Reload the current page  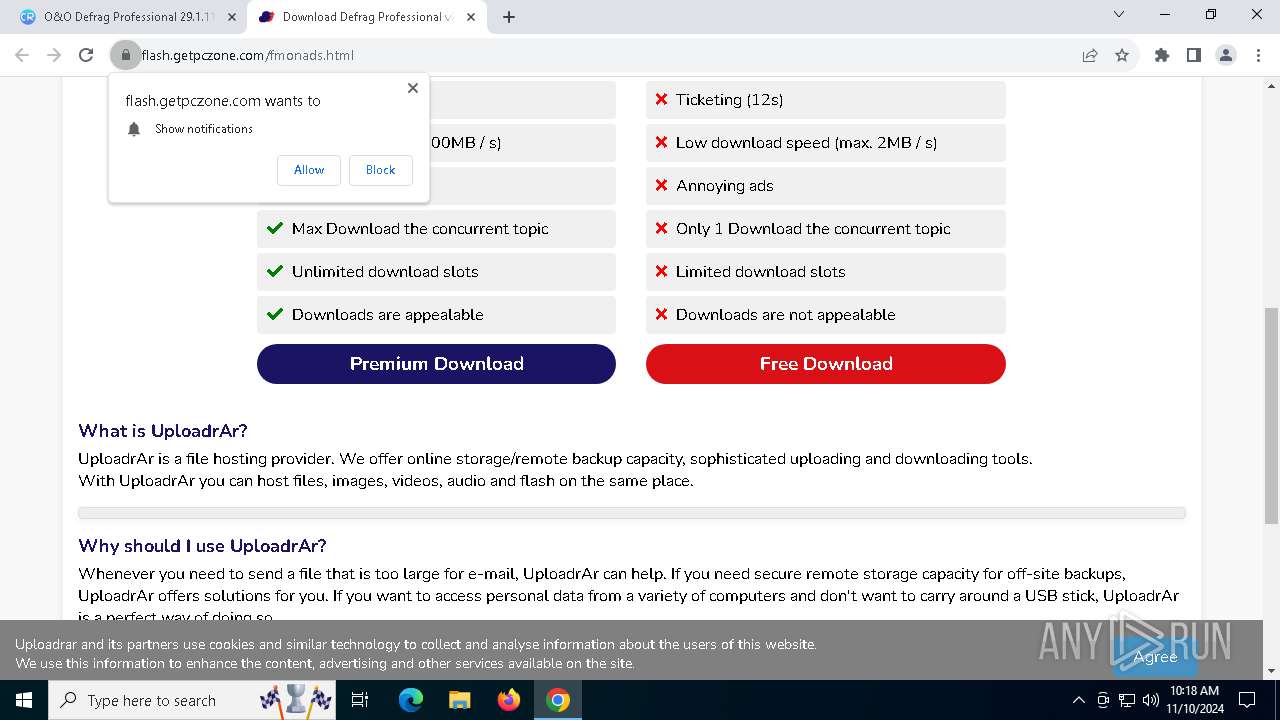click(x=86, y=55)
